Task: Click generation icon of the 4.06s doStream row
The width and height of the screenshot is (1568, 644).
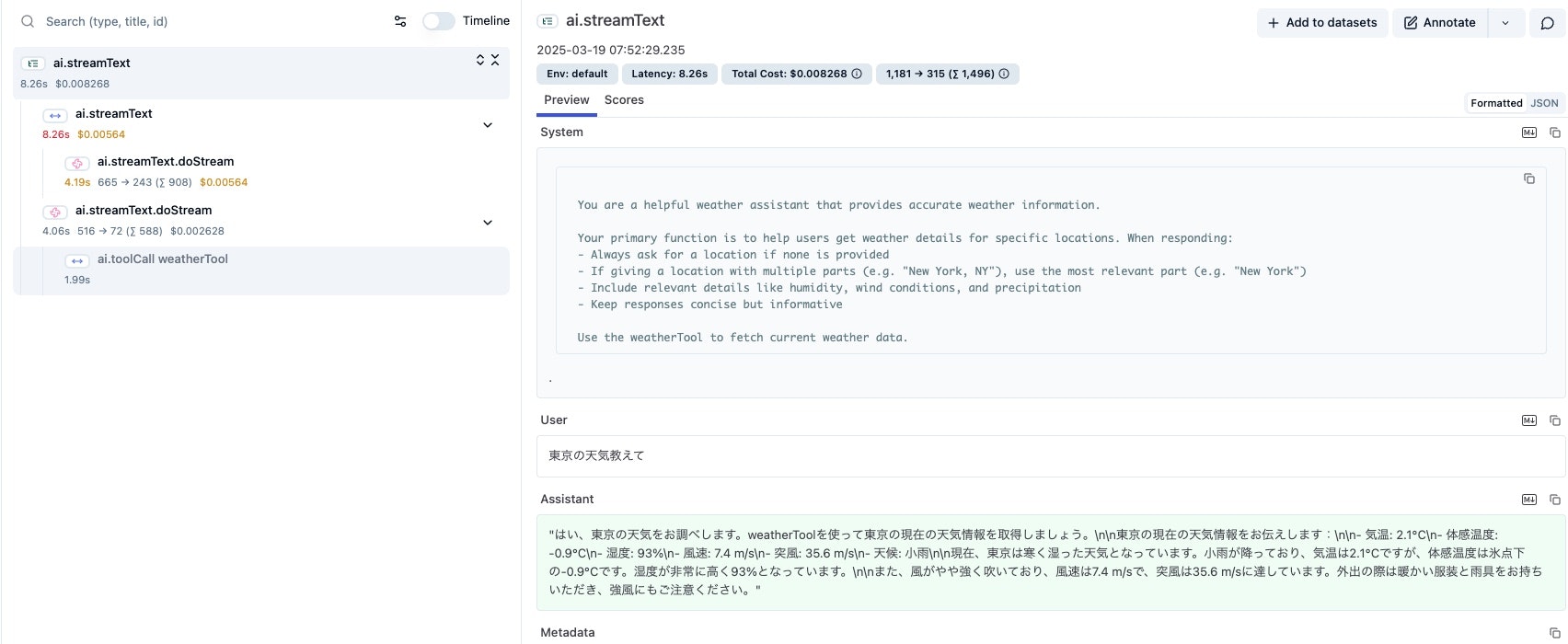Action: tap(55, 212)
